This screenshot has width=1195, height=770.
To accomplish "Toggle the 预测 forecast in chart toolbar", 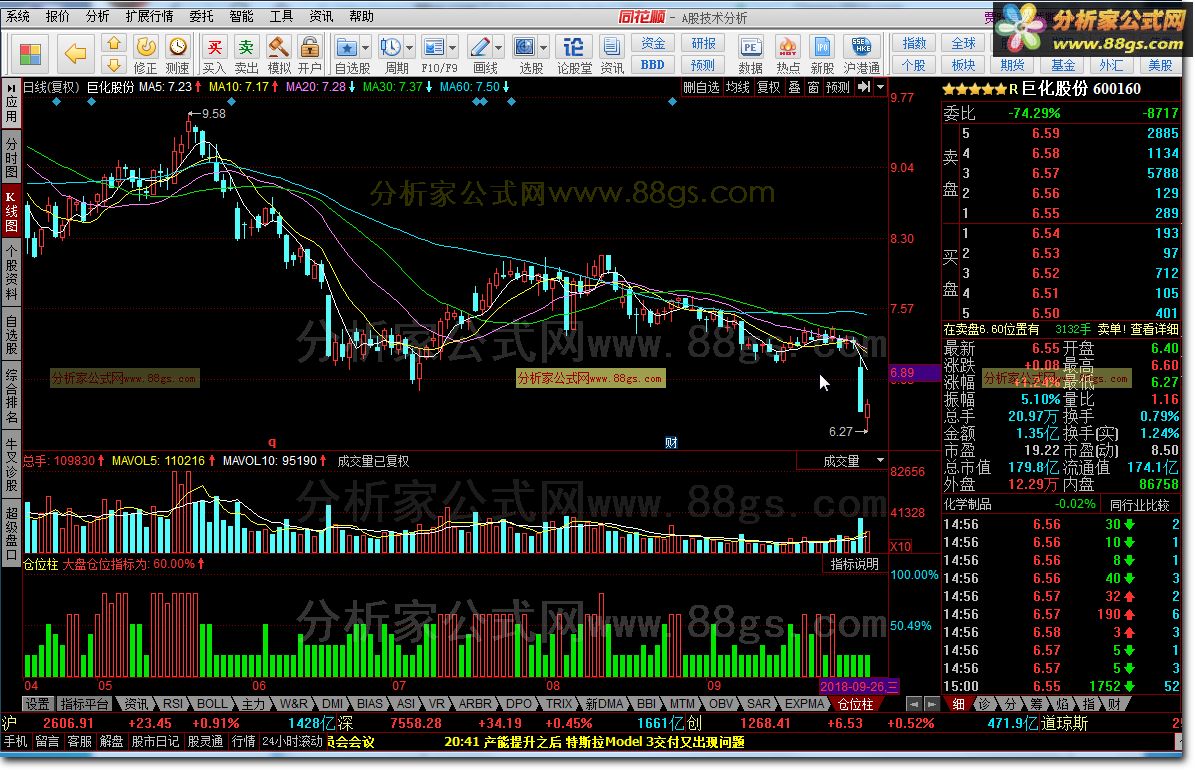I will [838, 87].
